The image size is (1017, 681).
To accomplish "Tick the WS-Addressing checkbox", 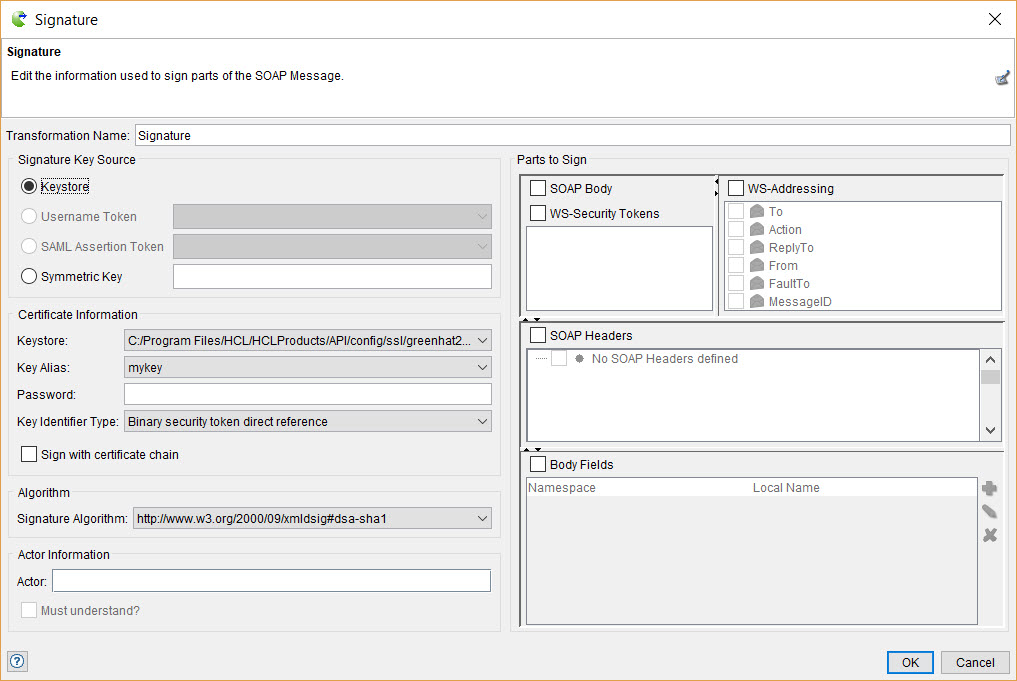I will click(x=736, y=188).
